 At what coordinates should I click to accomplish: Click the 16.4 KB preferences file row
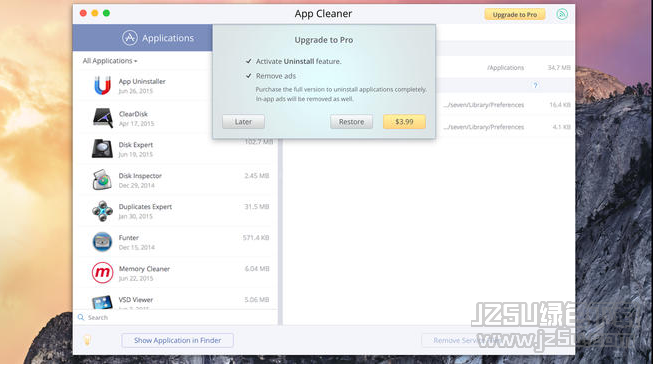click(506, 105)
